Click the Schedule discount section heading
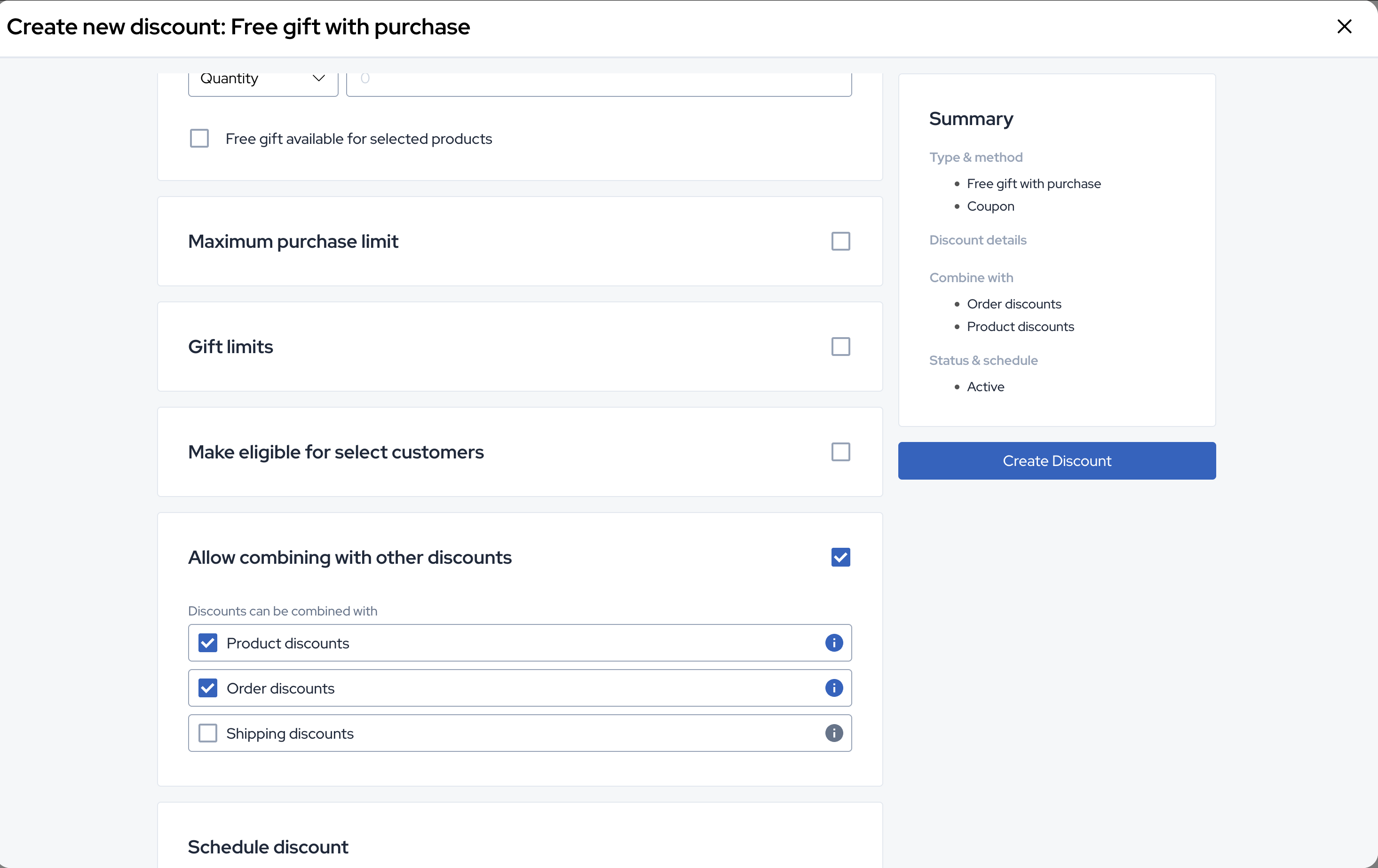1378x868 pixels. (x=268, y=847)
